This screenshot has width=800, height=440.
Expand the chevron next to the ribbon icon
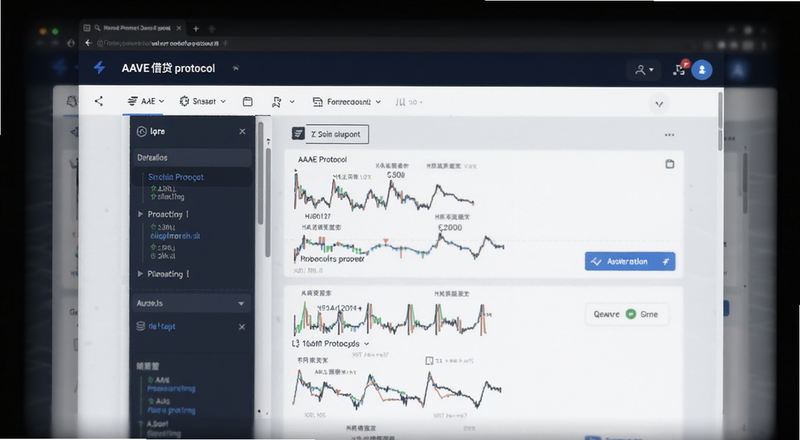coord(292,102)
